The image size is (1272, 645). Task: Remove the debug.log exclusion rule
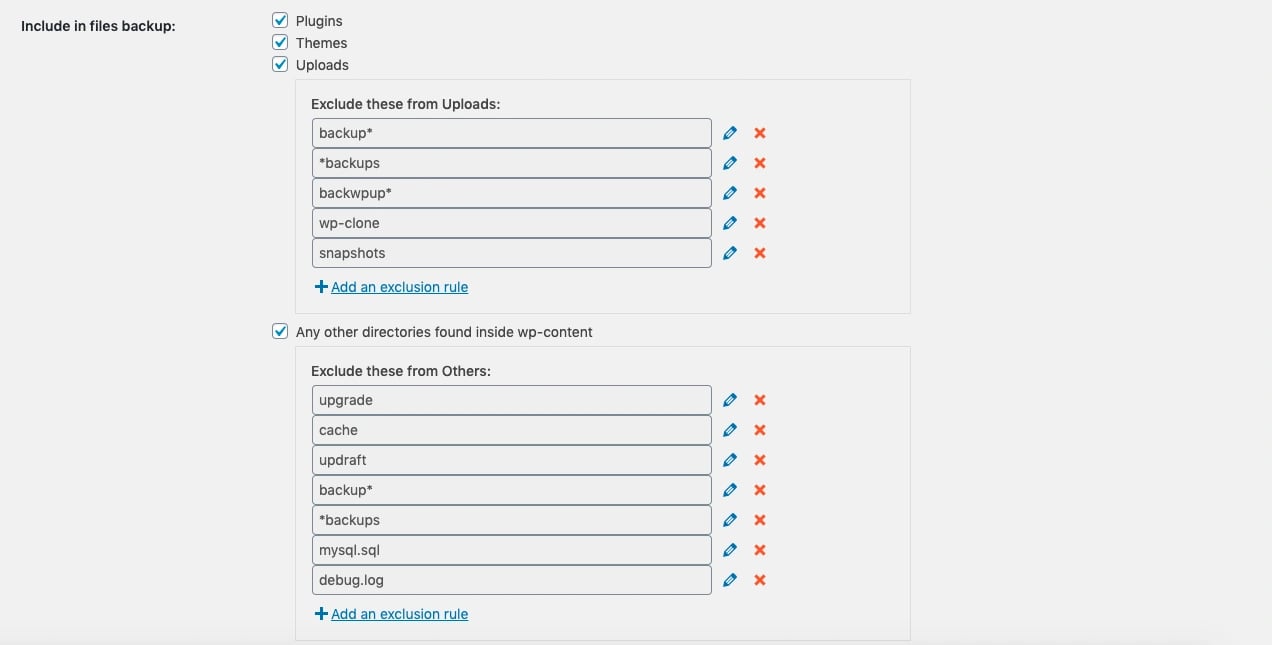[760, 580]
